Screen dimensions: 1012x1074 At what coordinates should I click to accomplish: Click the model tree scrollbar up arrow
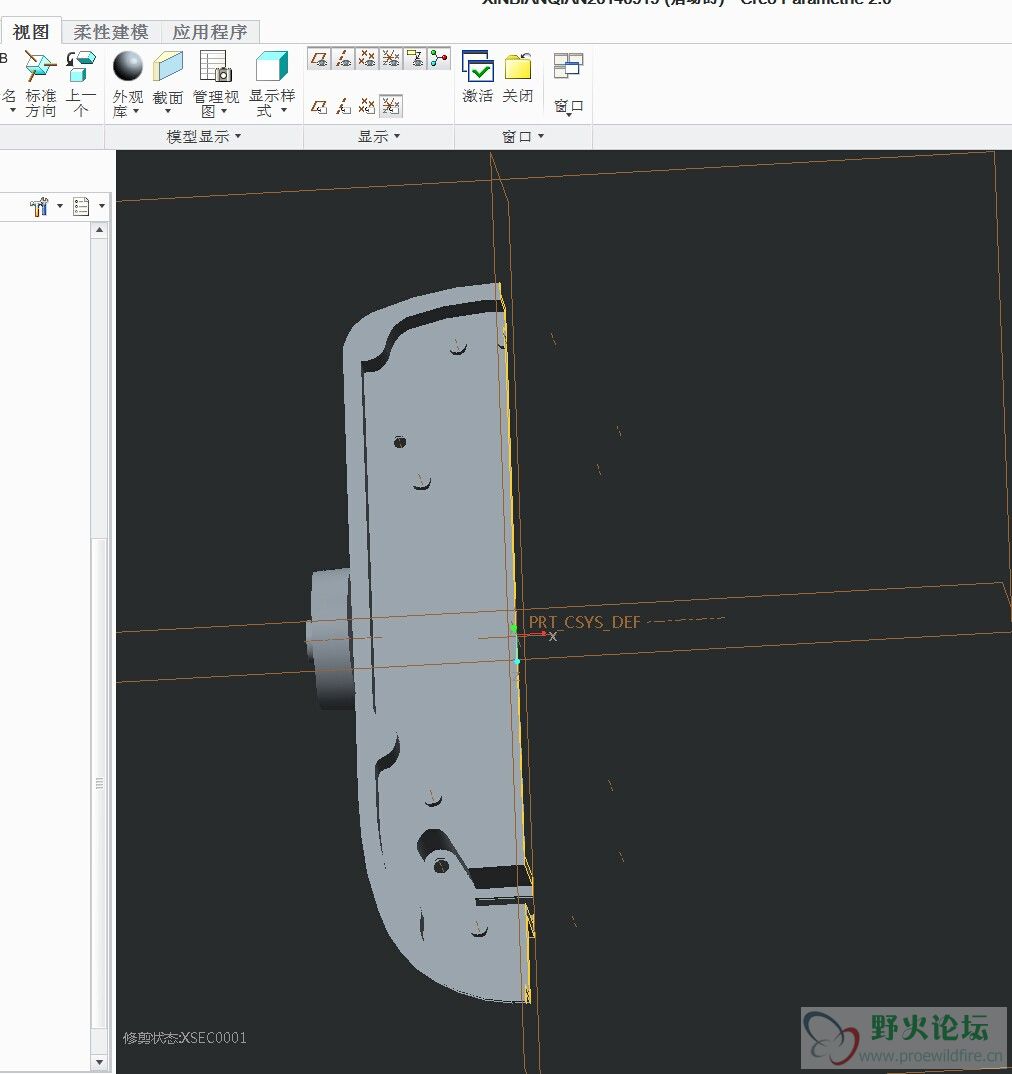99,230
